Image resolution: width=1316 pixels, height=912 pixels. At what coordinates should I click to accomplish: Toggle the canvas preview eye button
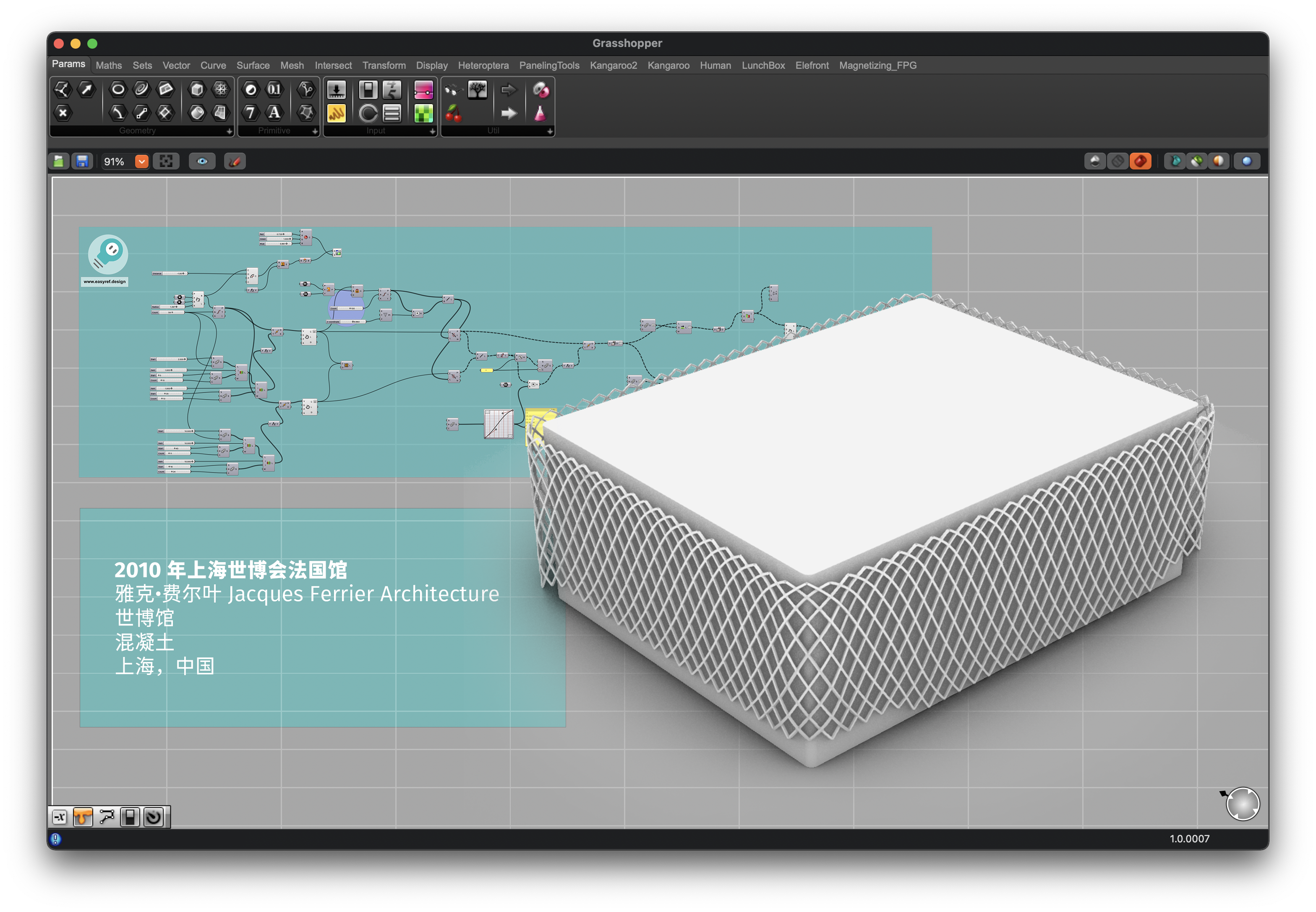pyautogui.click(x=202, y=162)
